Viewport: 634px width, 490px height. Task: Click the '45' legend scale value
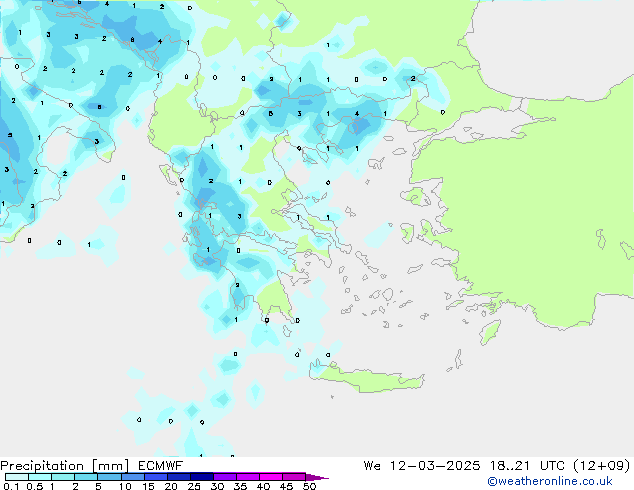[x=286, y=486]
